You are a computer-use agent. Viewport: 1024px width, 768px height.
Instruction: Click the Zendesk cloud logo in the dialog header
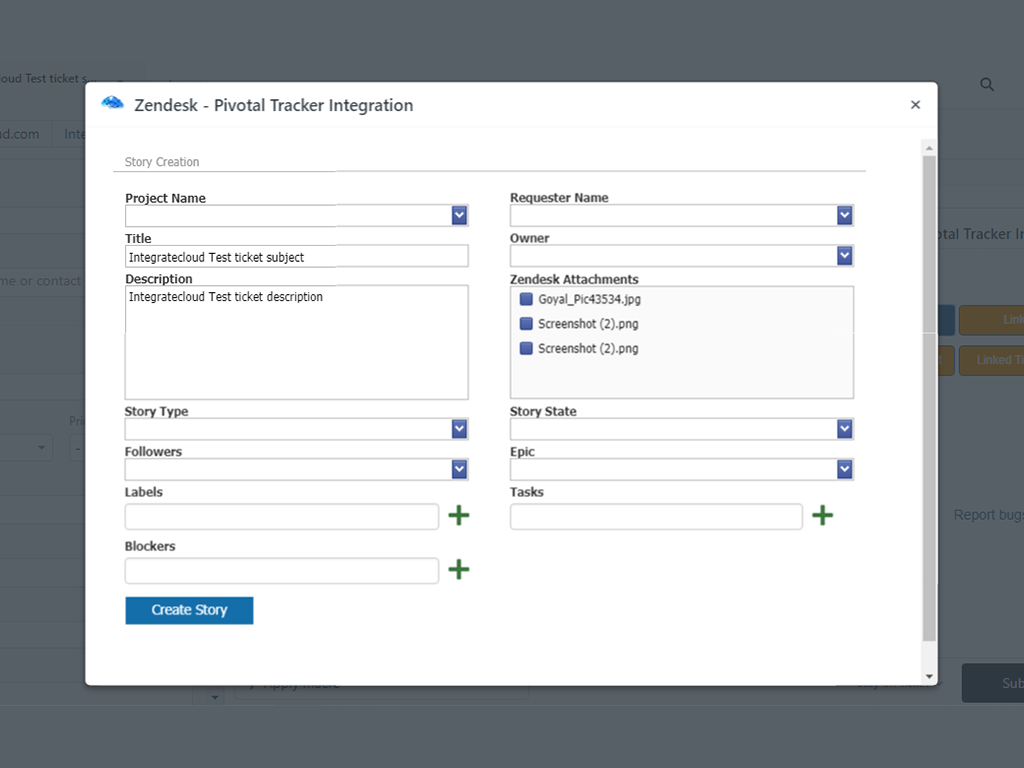click(111, 102)
